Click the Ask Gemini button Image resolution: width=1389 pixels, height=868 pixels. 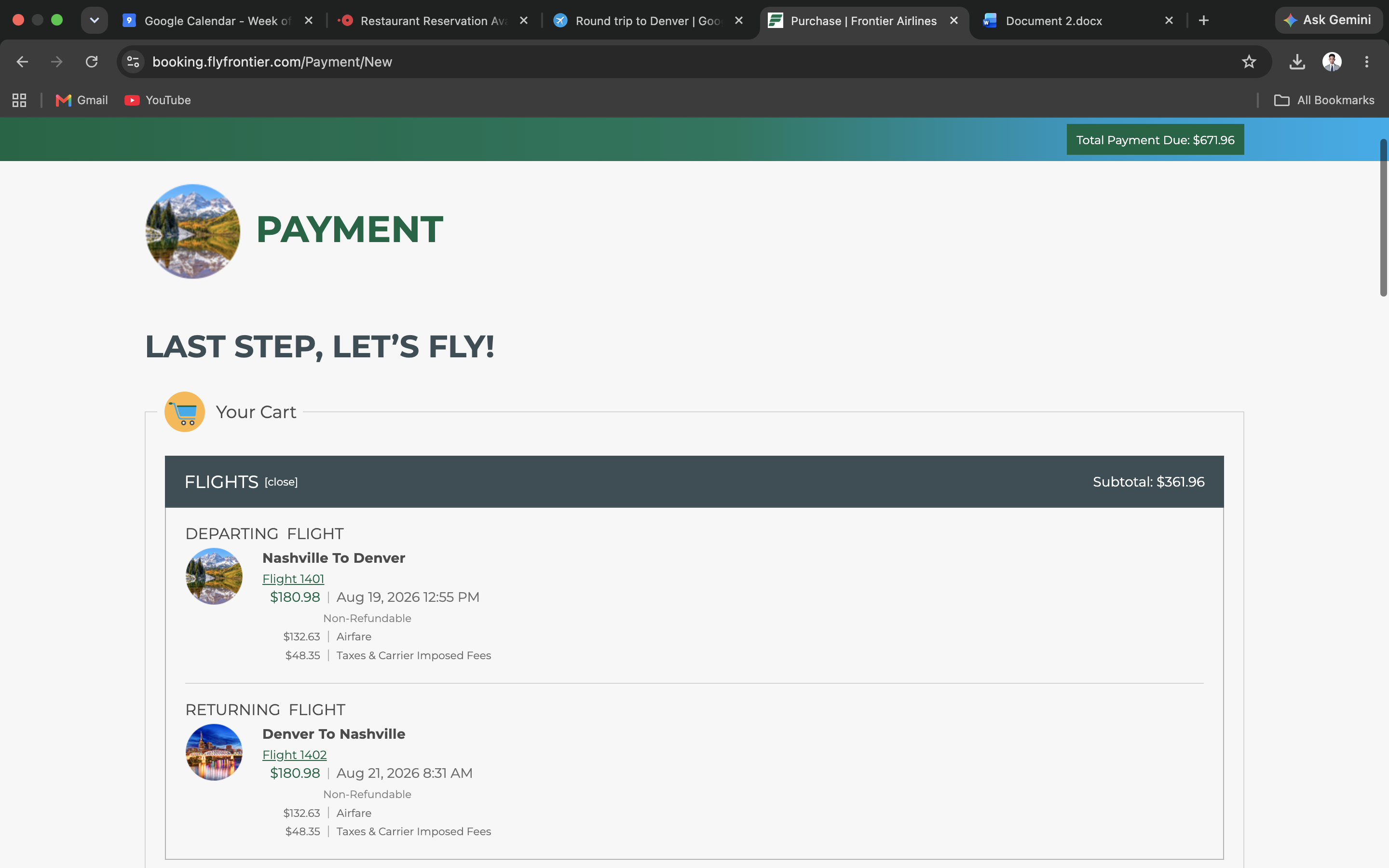click(x=1328, y=20)
